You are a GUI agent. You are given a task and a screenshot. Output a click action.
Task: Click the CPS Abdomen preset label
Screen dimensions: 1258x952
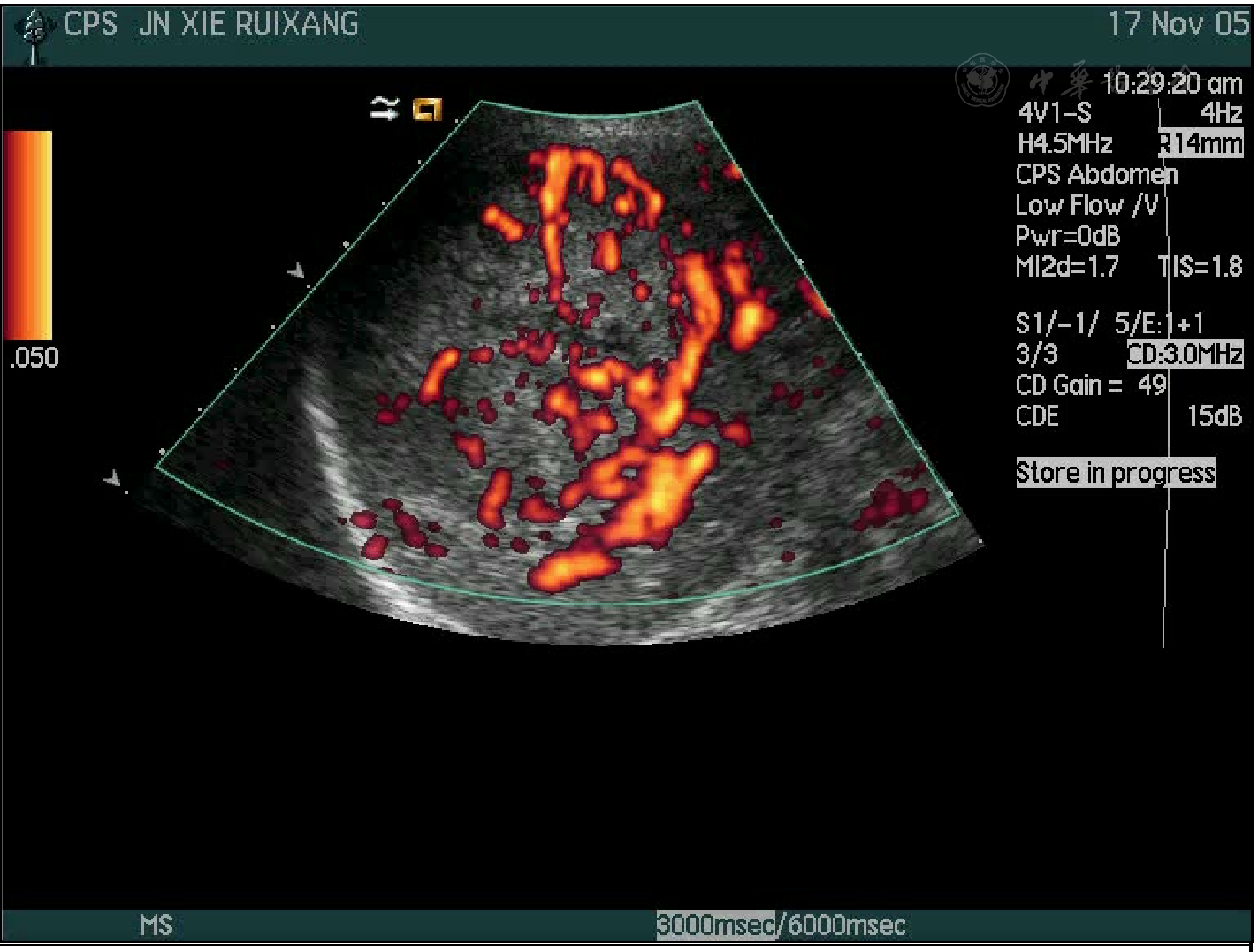[1096, 174]
